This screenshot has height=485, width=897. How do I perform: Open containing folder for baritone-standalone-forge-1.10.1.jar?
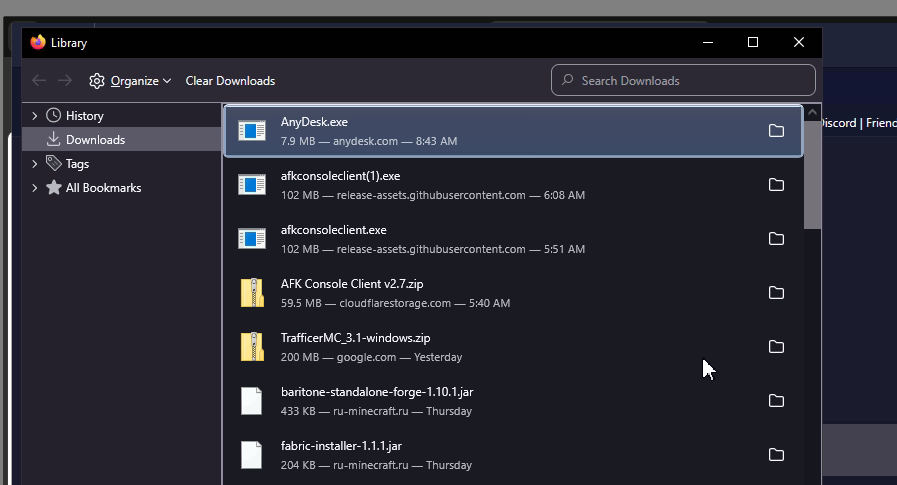pyautogui.click(x=776, y=400)
